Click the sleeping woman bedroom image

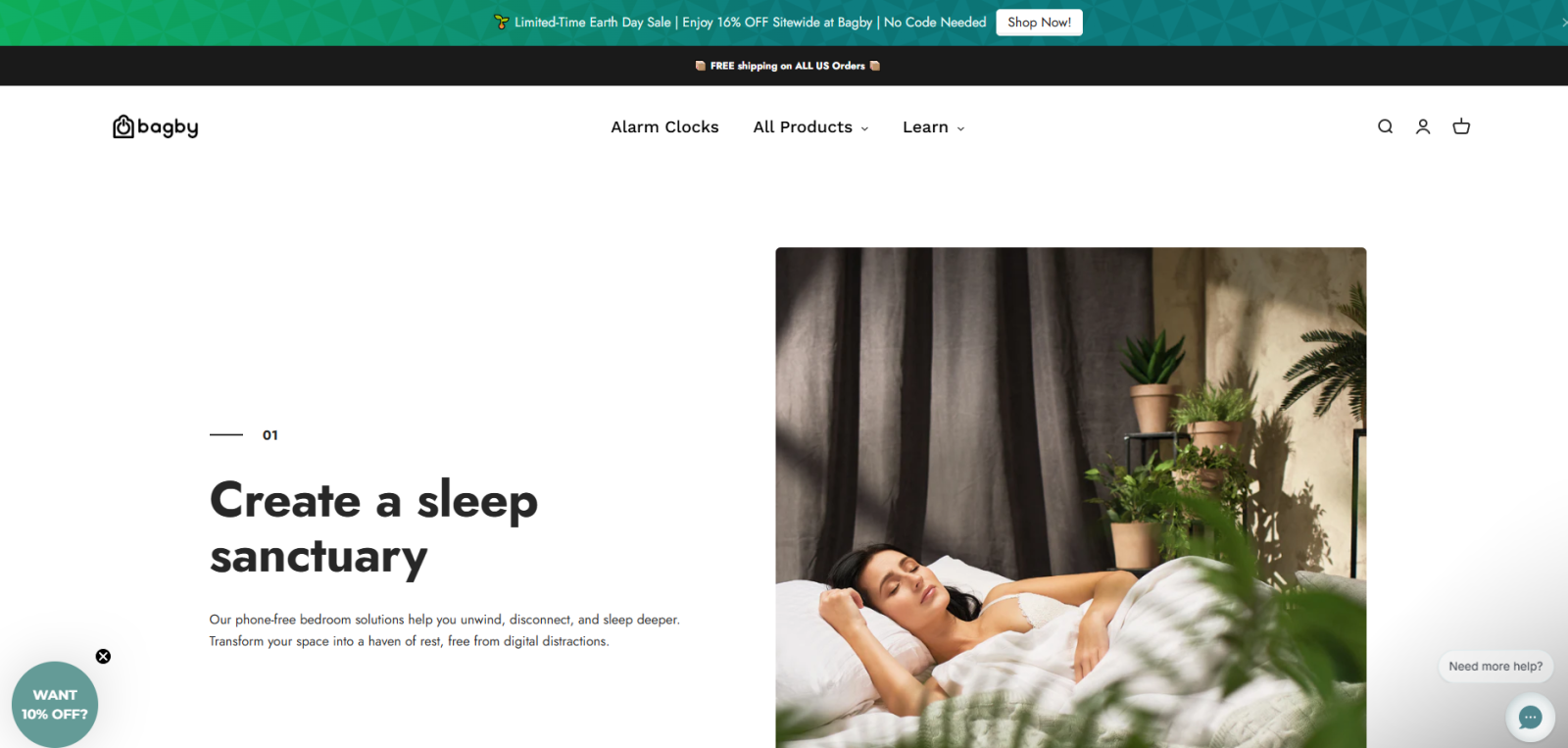[1070, 498]
